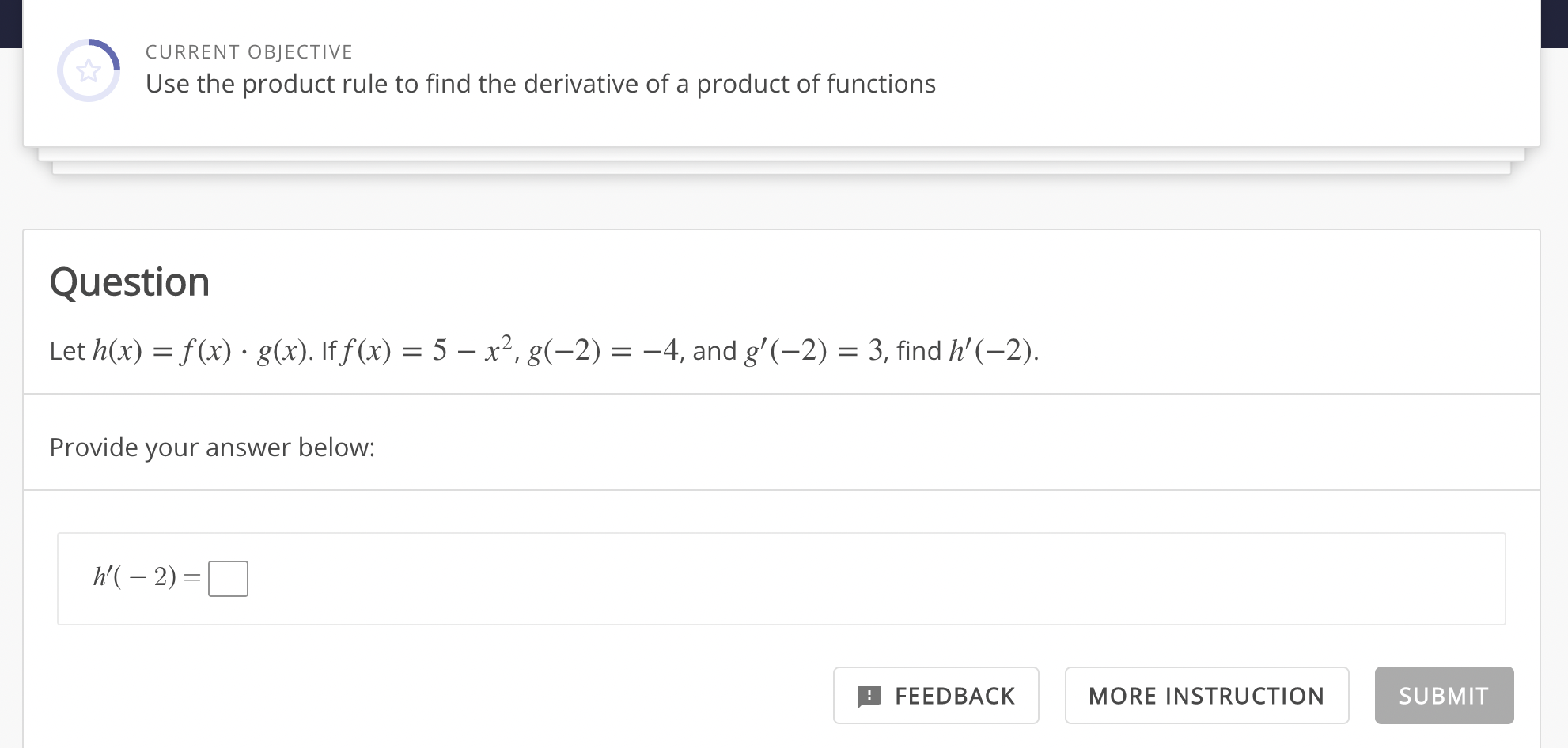Click the 'Provide your answer below:' text
The image size is (1568, 748).
212,447
